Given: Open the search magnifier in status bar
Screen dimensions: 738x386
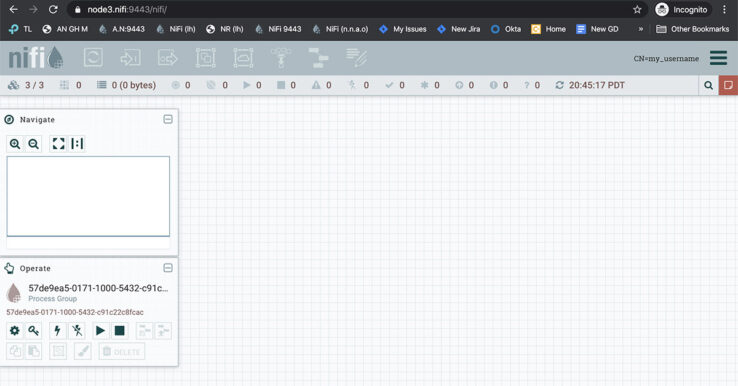Looking at the screenshot, I should (708, 85).
